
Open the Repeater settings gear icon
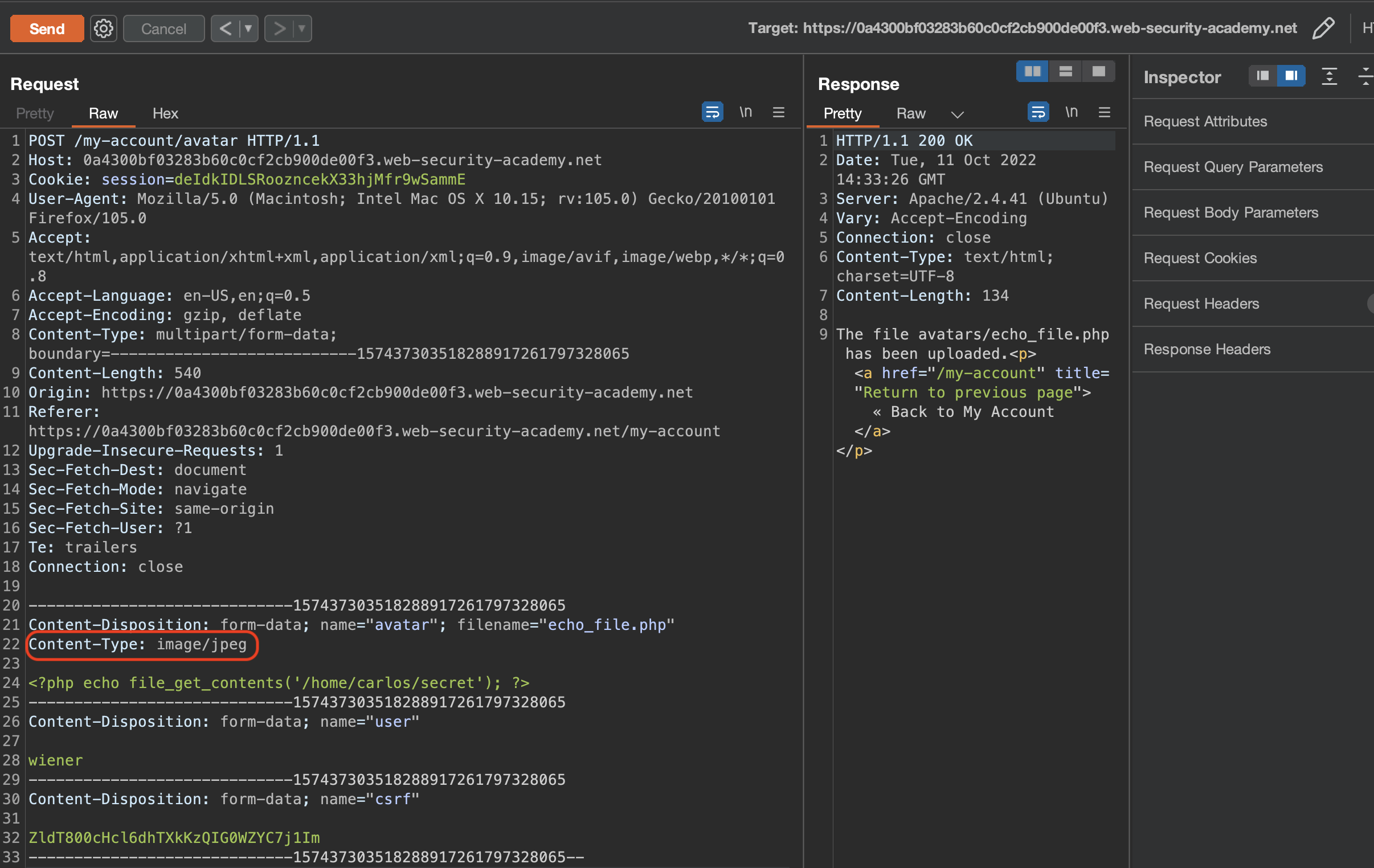(103, 28)
